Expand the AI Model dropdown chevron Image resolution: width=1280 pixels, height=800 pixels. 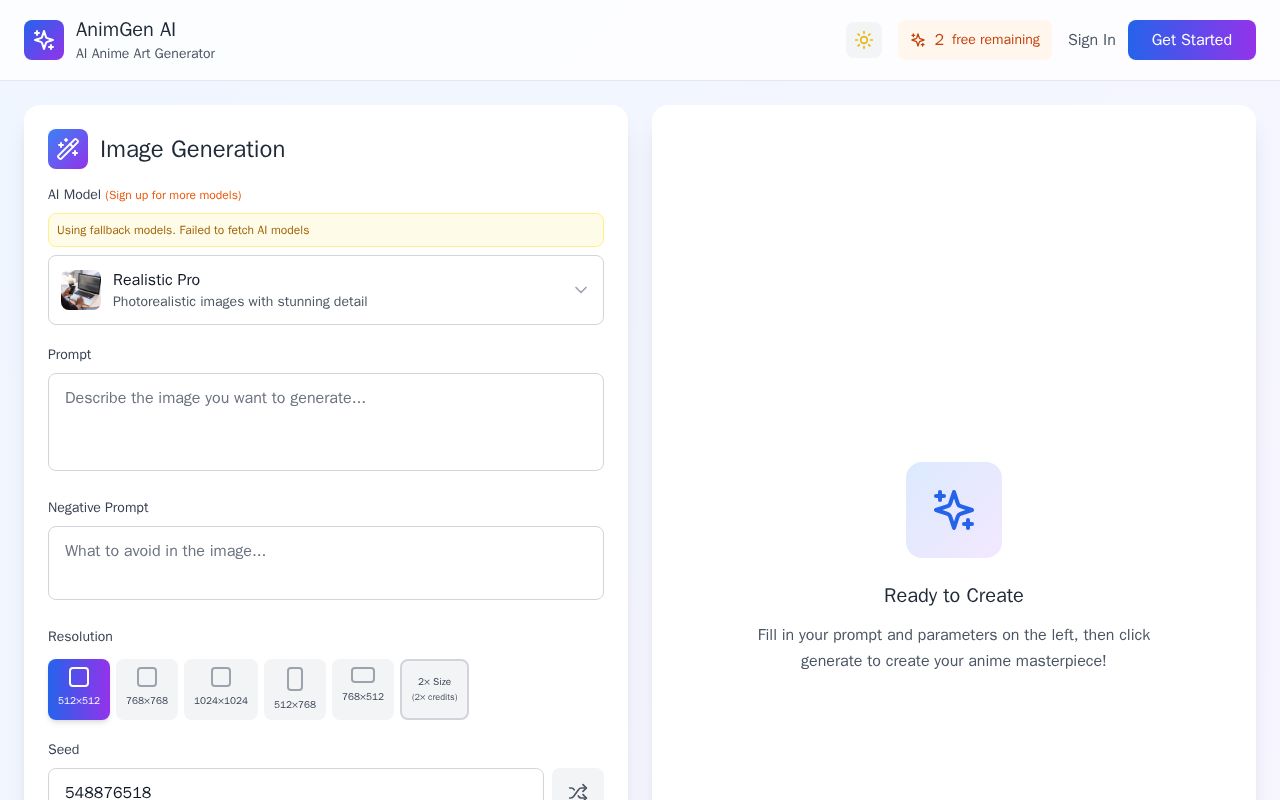(581, 290)
